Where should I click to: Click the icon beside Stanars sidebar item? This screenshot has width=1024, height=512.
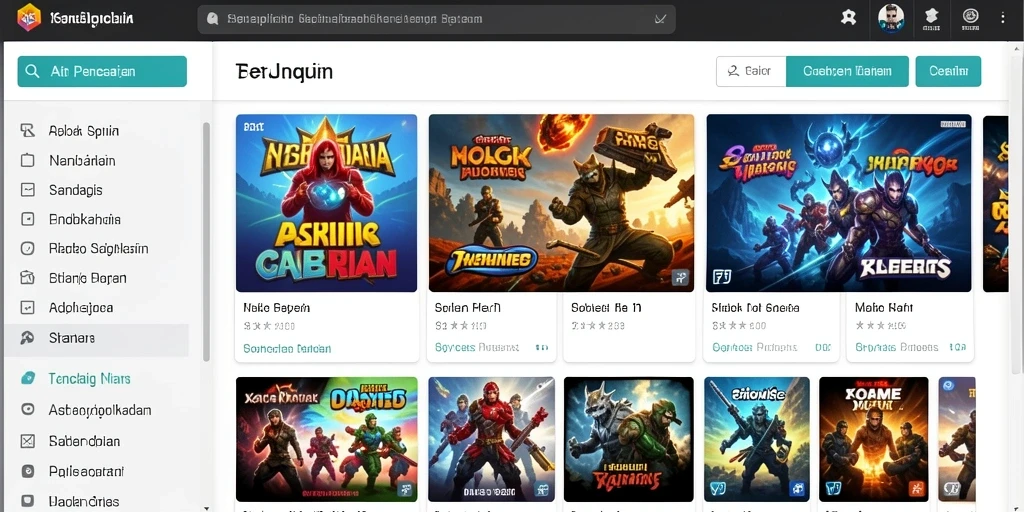(x=27, y=338)
